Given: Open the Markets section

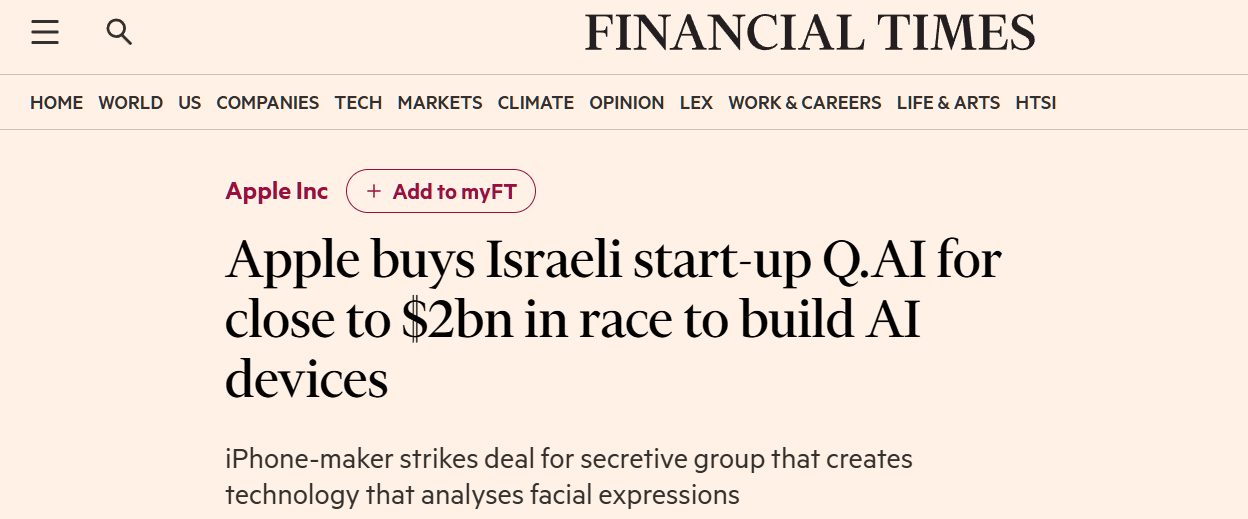Looking at the screenshot, I should coord(440,103).
